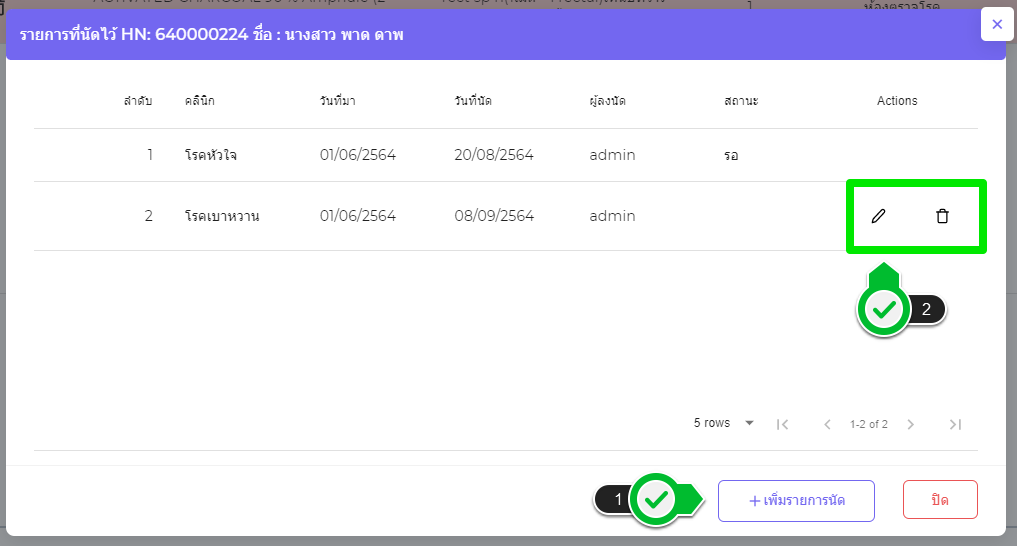
Task: Select the โรคเบาหวาน clinic row
Action: 222,216
